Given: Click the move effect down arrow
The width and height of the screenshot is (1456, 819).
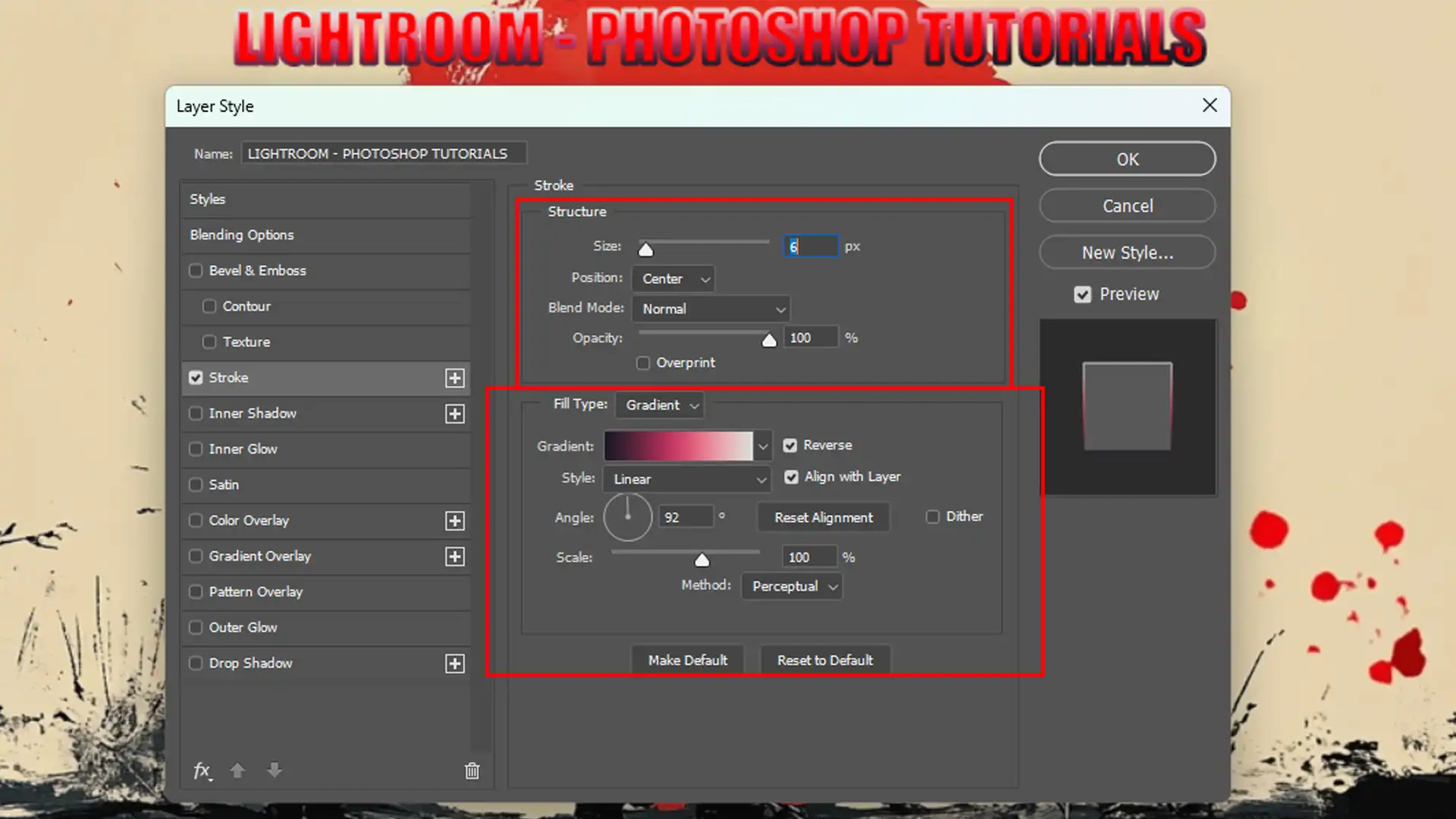Looking at the screenshot, I should pos(275,770).
